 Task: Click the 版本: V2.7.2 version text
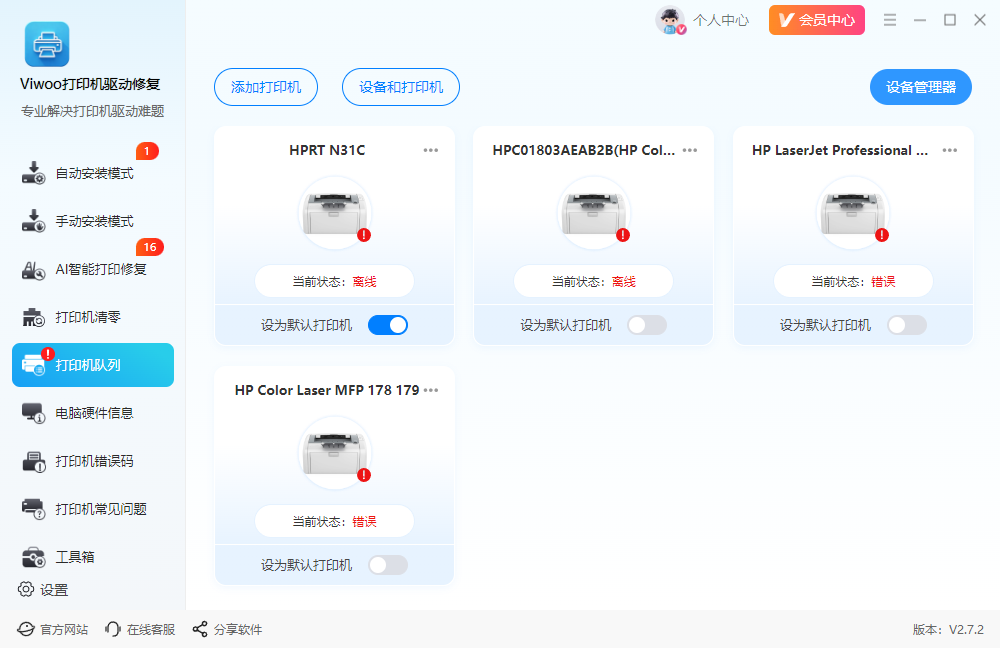(948, 630)
